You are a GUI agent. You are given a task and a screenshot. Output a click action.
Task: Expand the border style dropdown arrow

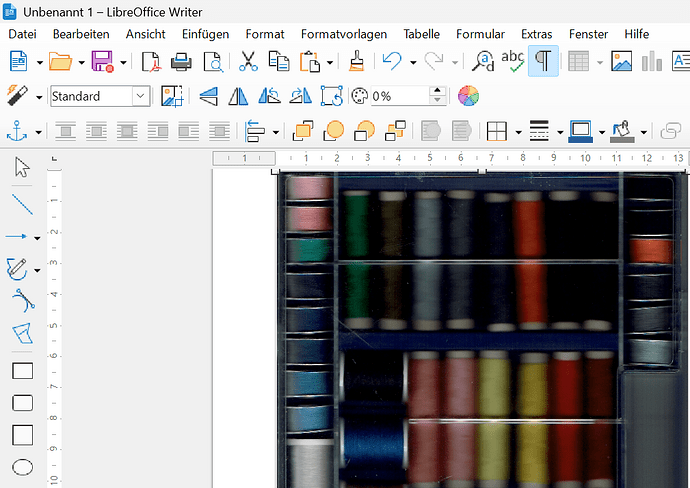tap(560, 132)
